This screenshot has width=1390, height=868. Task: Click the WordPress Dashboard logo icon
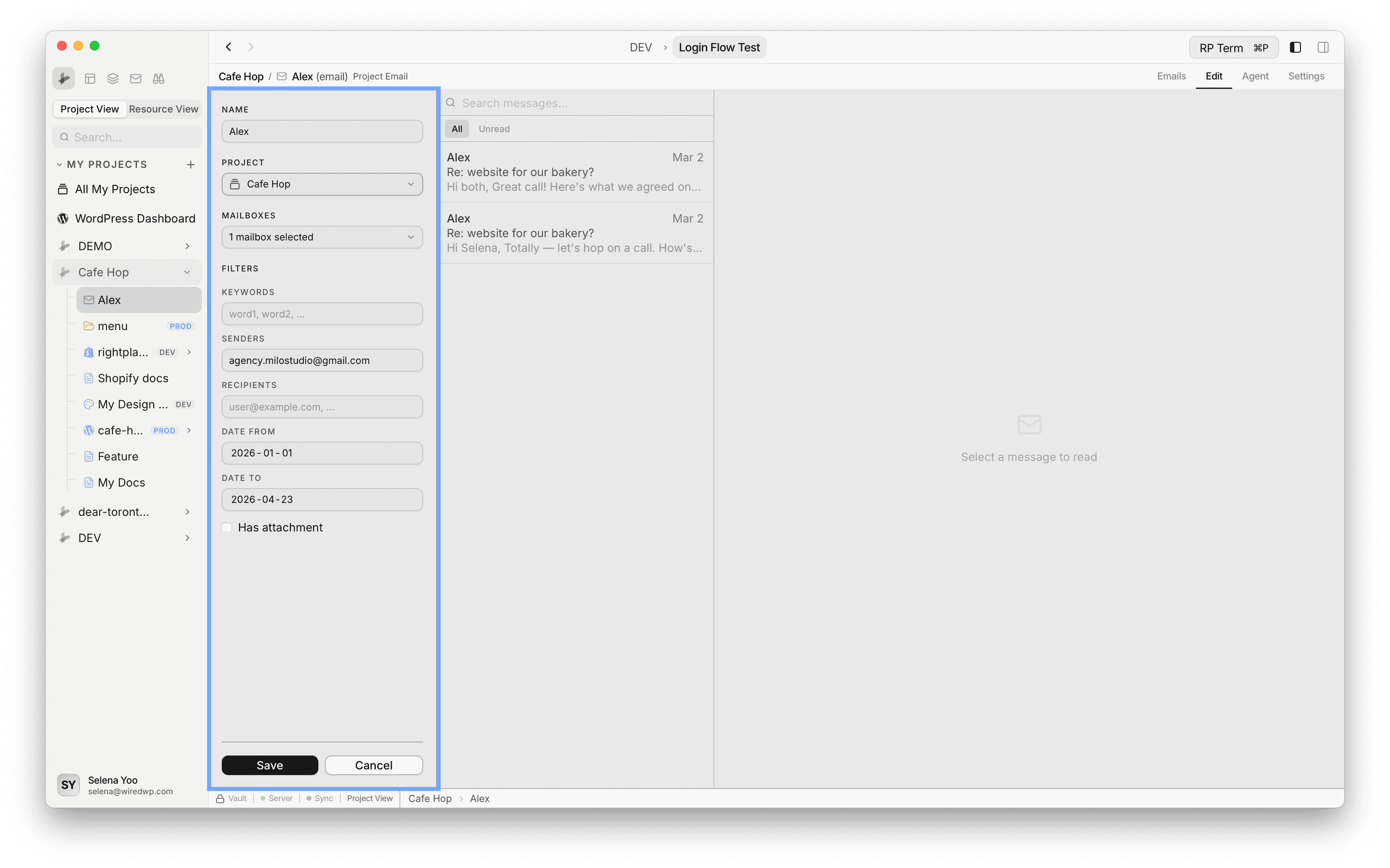click(63, 219)
